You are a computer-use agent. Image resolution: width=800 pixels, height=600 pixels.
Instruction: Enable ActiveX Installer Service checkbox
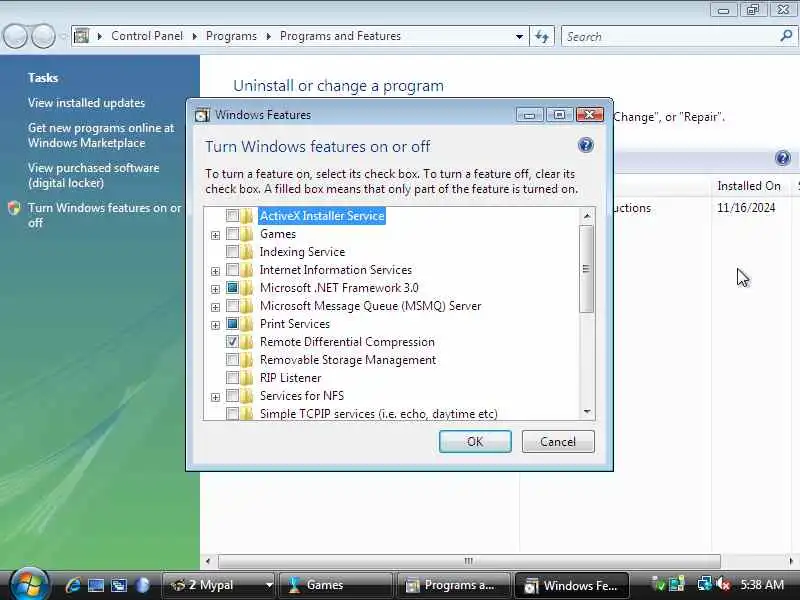tap(232, 216)
